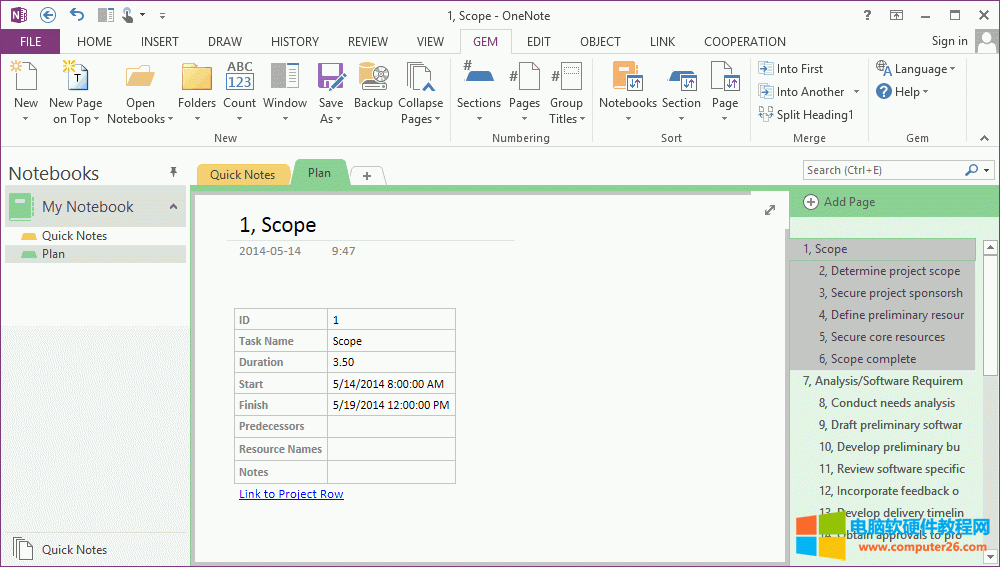
Task: Expand the Save As dropdown
Action: coord(331,119)
